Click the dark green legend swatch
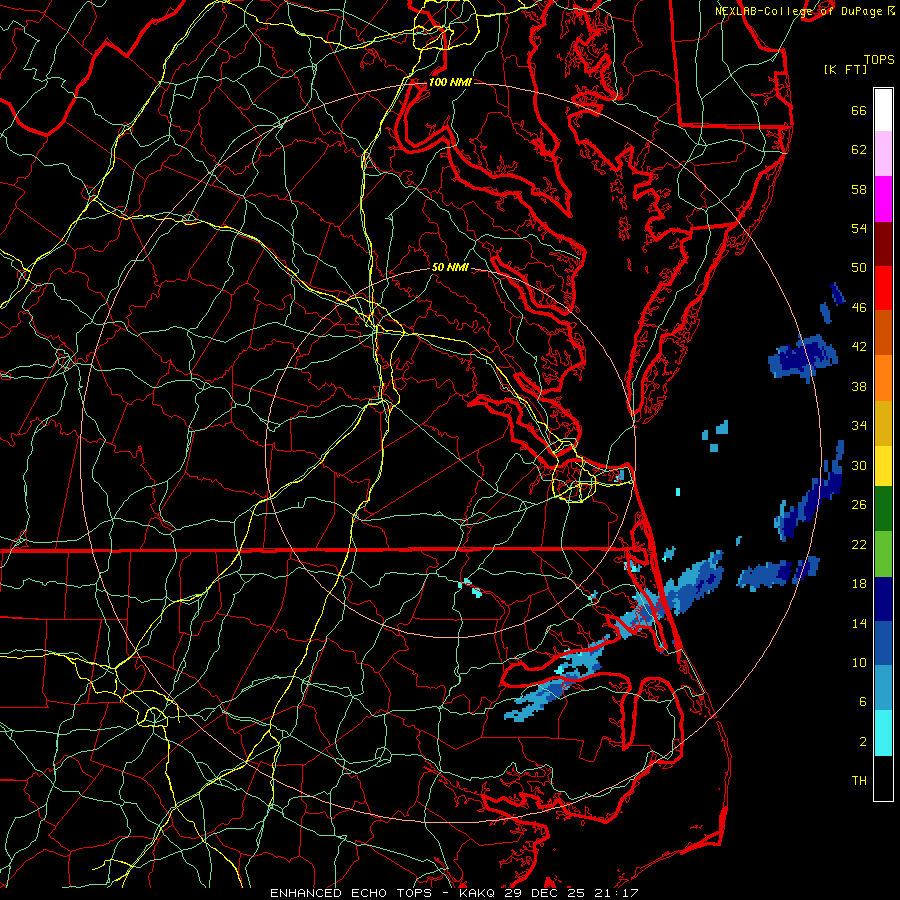Viewport: 900px width, 900px height. (x=883, y=508)
